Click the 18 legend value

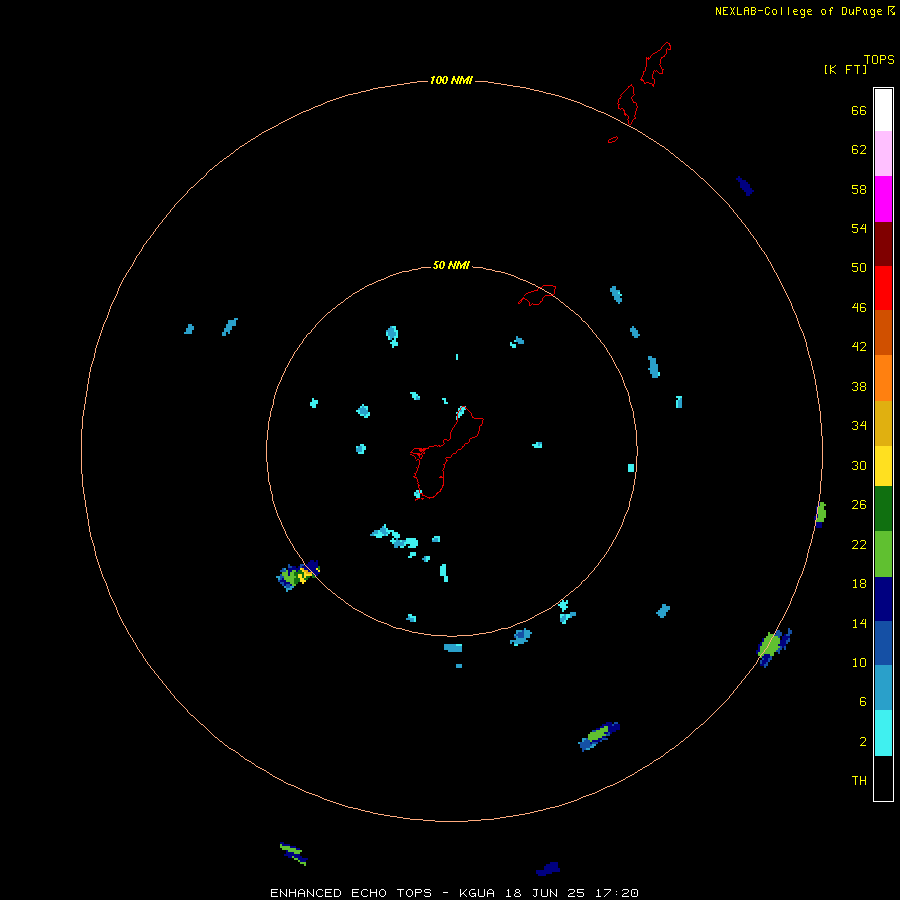(859, 584)
